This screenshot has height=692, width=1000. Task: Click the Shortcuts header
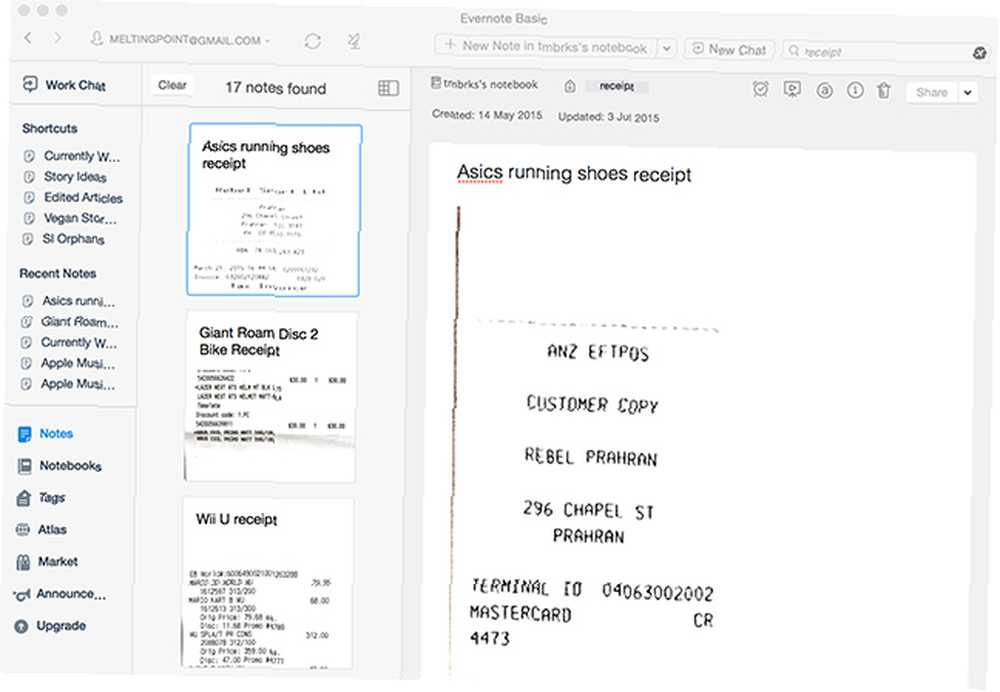tap(50, 128)
